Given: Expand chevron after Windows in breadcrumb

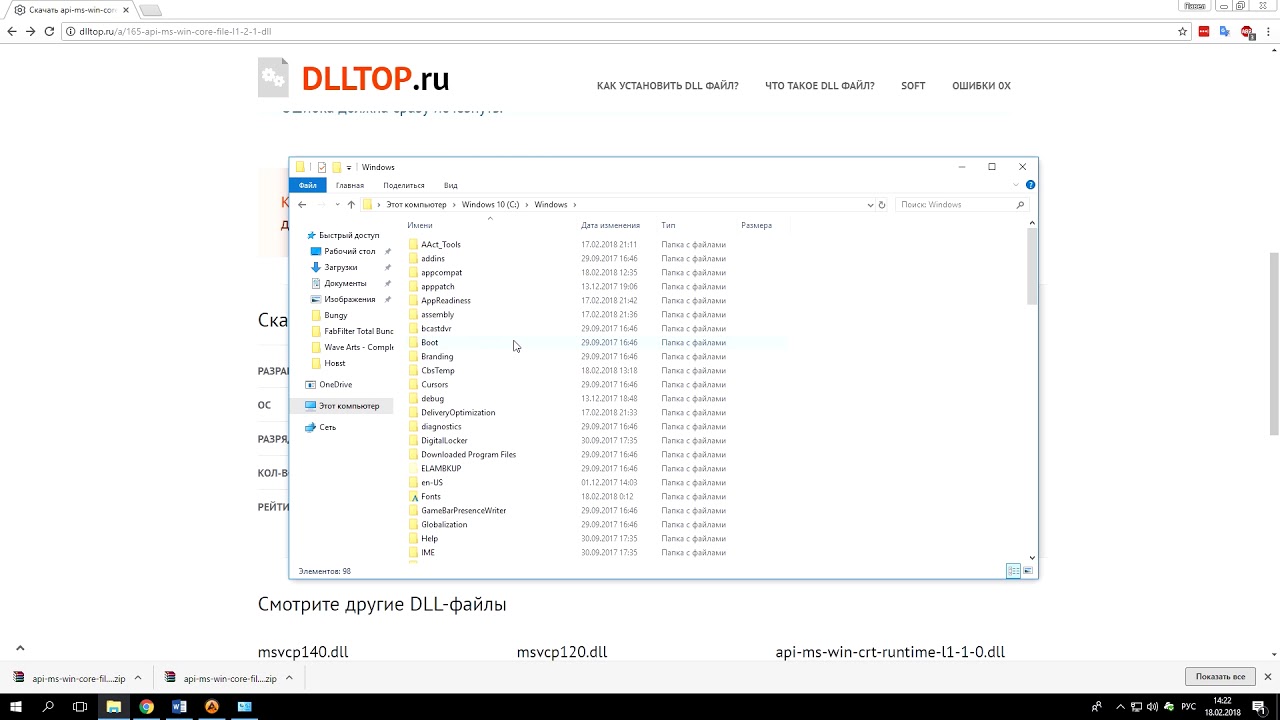Looking at the screenshot, I should (x=574, y=204).
